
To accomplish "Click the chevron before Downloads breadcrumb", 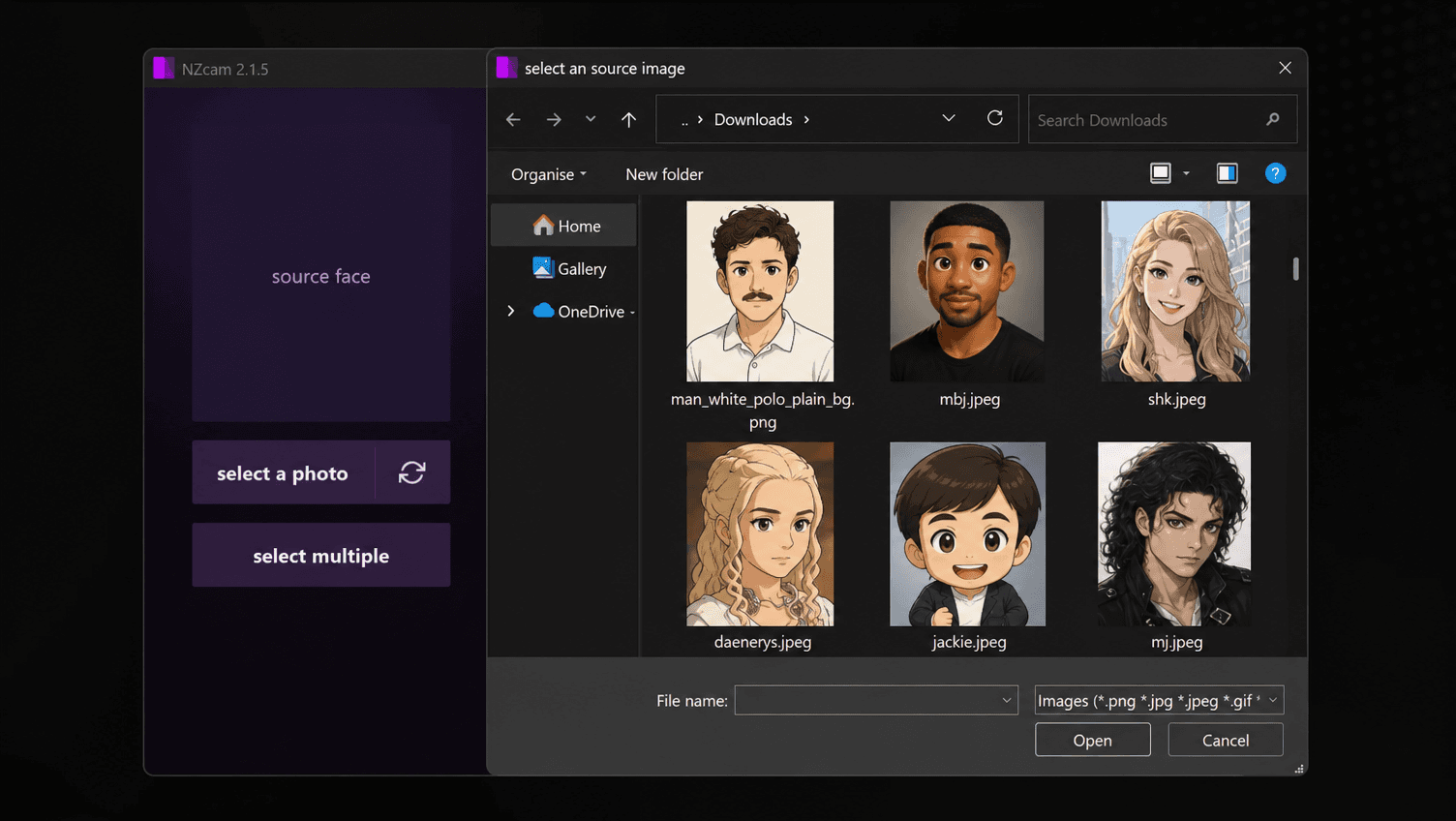I will pyautogui.click(x=700, y=119).
